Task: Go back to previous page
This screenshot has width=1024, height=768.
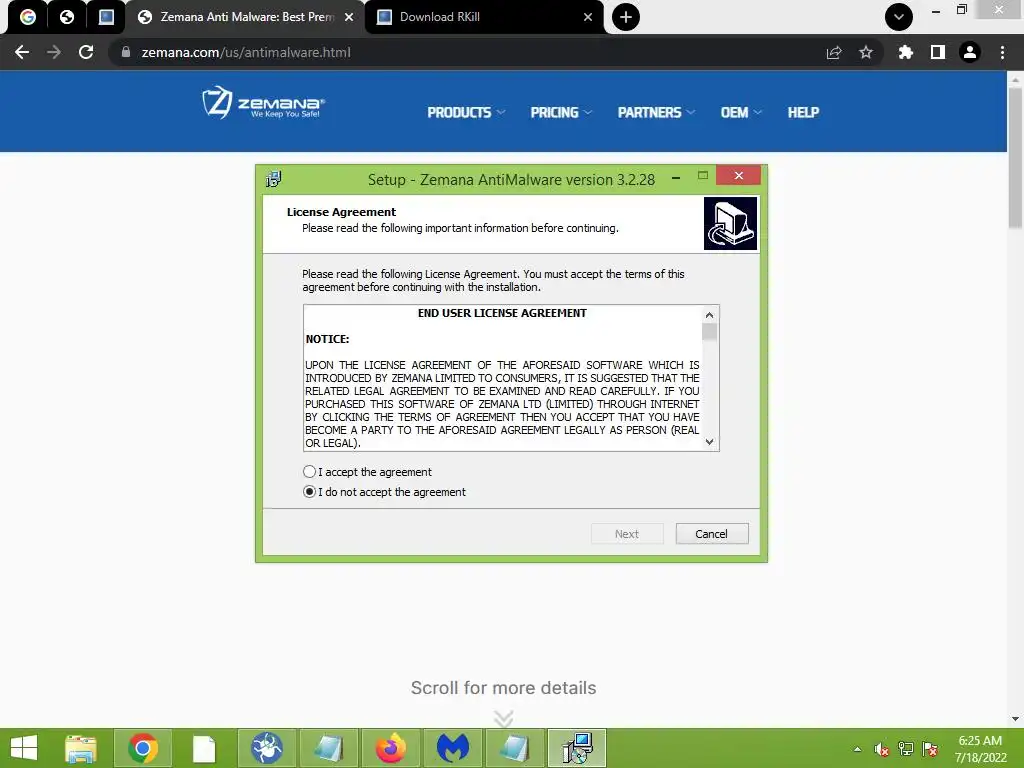Action: pos(22,52)
